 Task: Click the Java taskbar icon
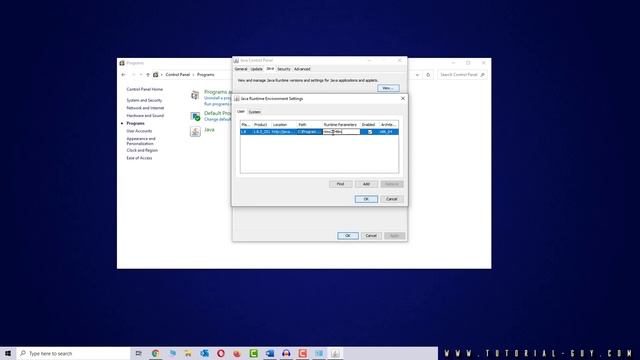[x=335, y=353]
